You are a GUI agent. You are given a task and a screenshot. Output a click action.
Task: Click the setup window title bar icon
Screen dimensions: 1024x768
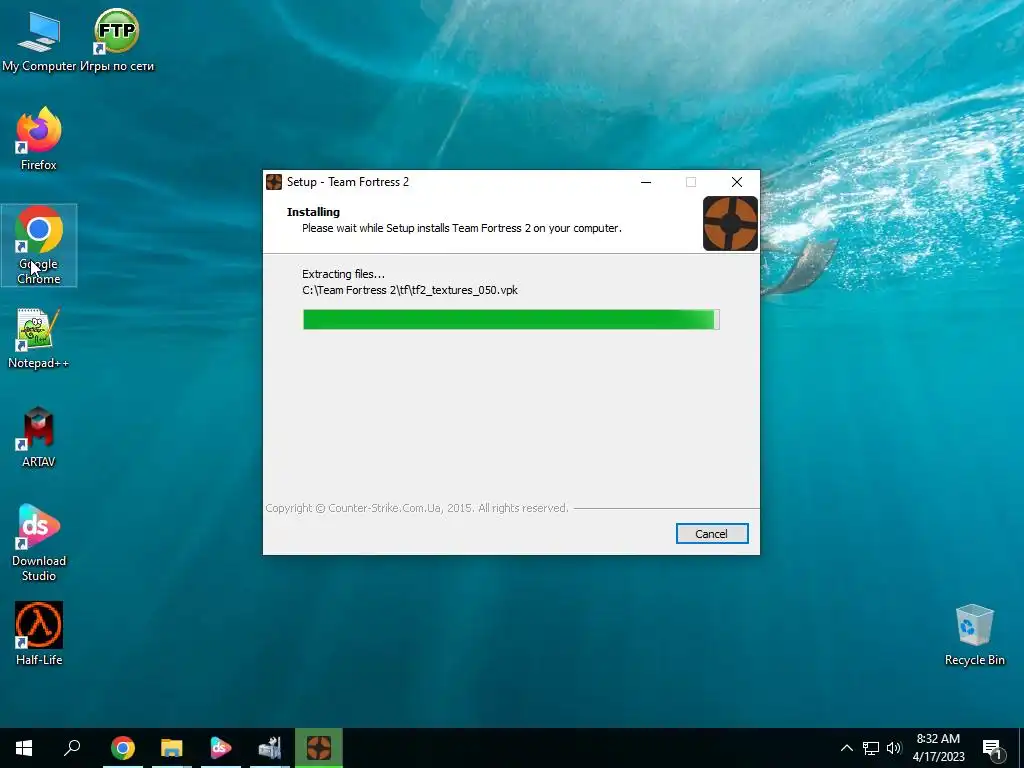click(x=274, y=182)
